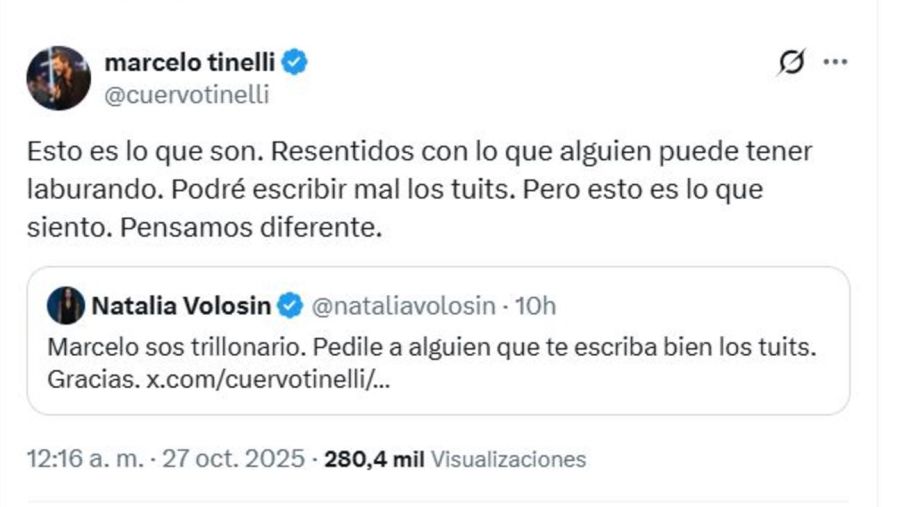Open the Grok slashed-circle icon
Image resolution: width=900 pixels, height=507 pixels.
pos(790,62)
